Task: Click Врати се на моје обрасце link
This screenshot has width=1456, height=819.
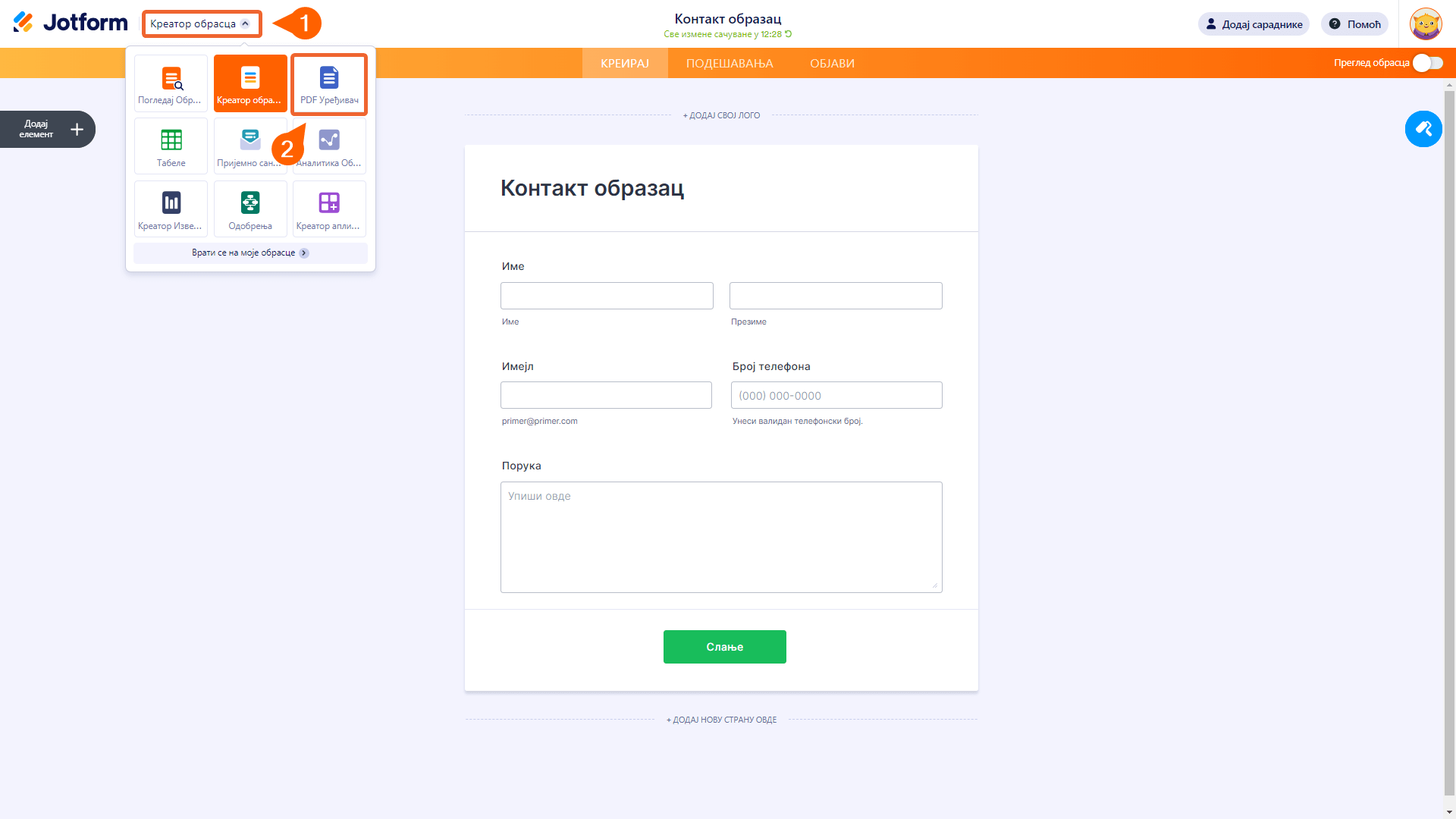Action: click(x=249, y=253)
